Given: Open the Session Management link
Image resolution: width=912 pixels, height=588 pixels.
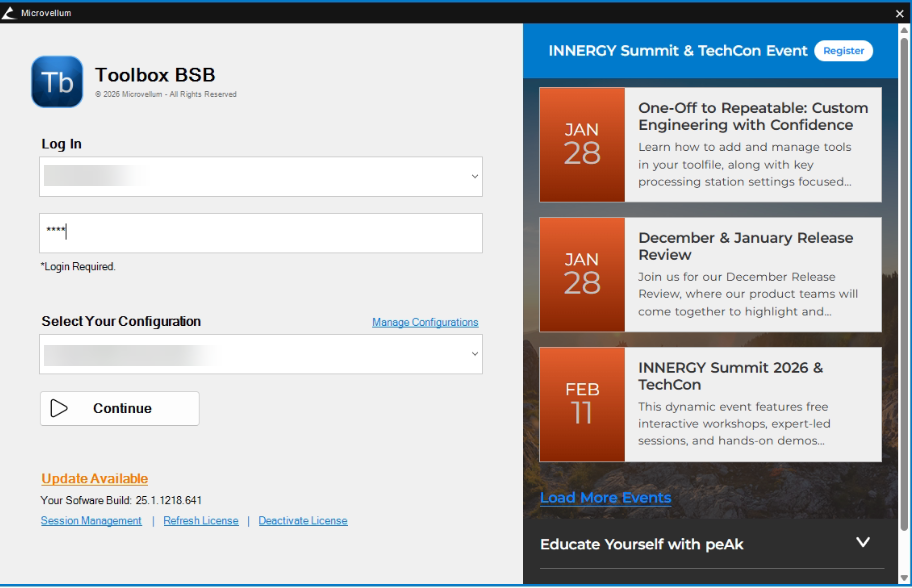Looking at the screenshot, I should (91, 521).
